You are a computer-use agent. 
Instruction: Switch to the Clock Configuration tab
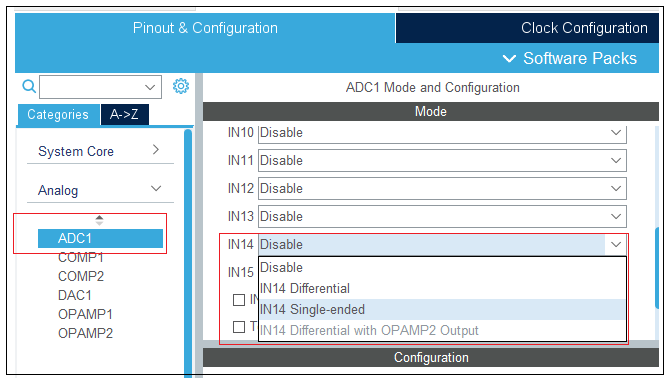click(x=527, y=28)
